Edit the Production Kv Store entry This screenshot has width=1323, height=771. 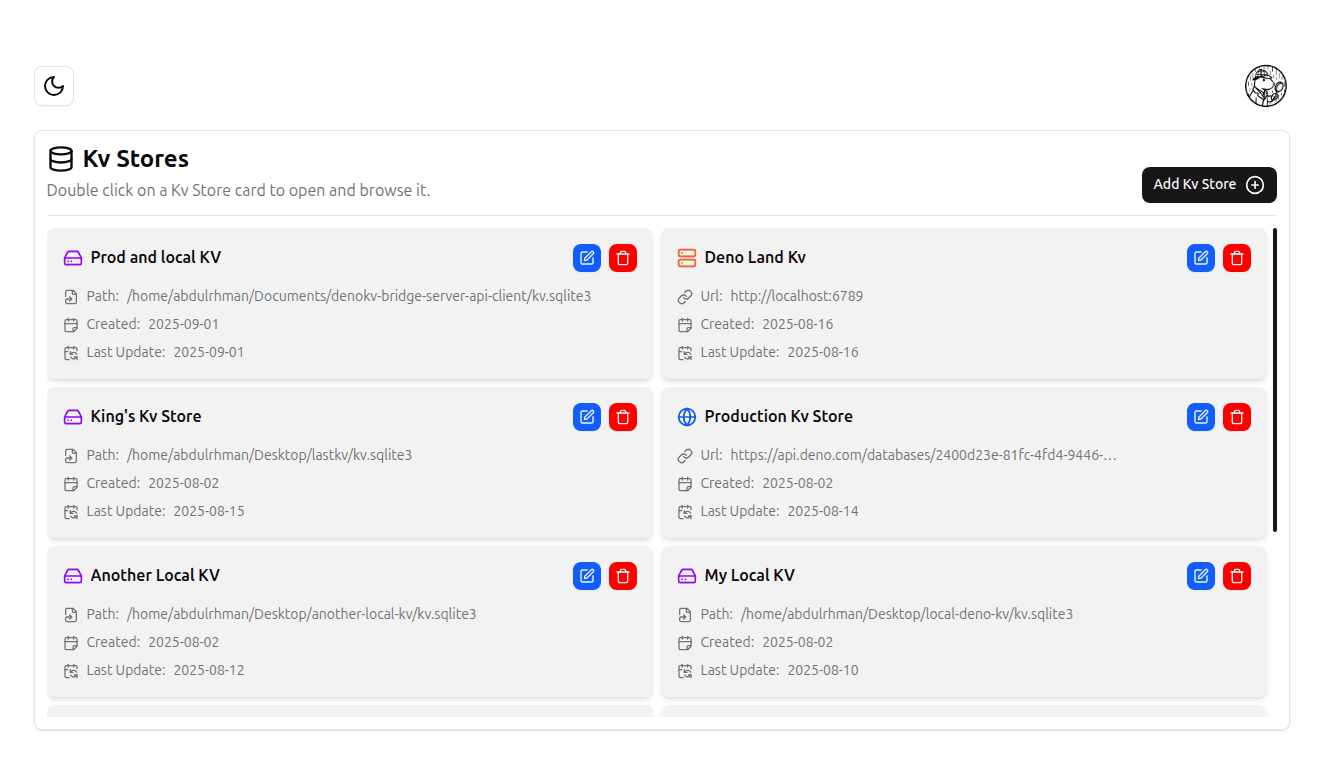(x=1201, y=417)
